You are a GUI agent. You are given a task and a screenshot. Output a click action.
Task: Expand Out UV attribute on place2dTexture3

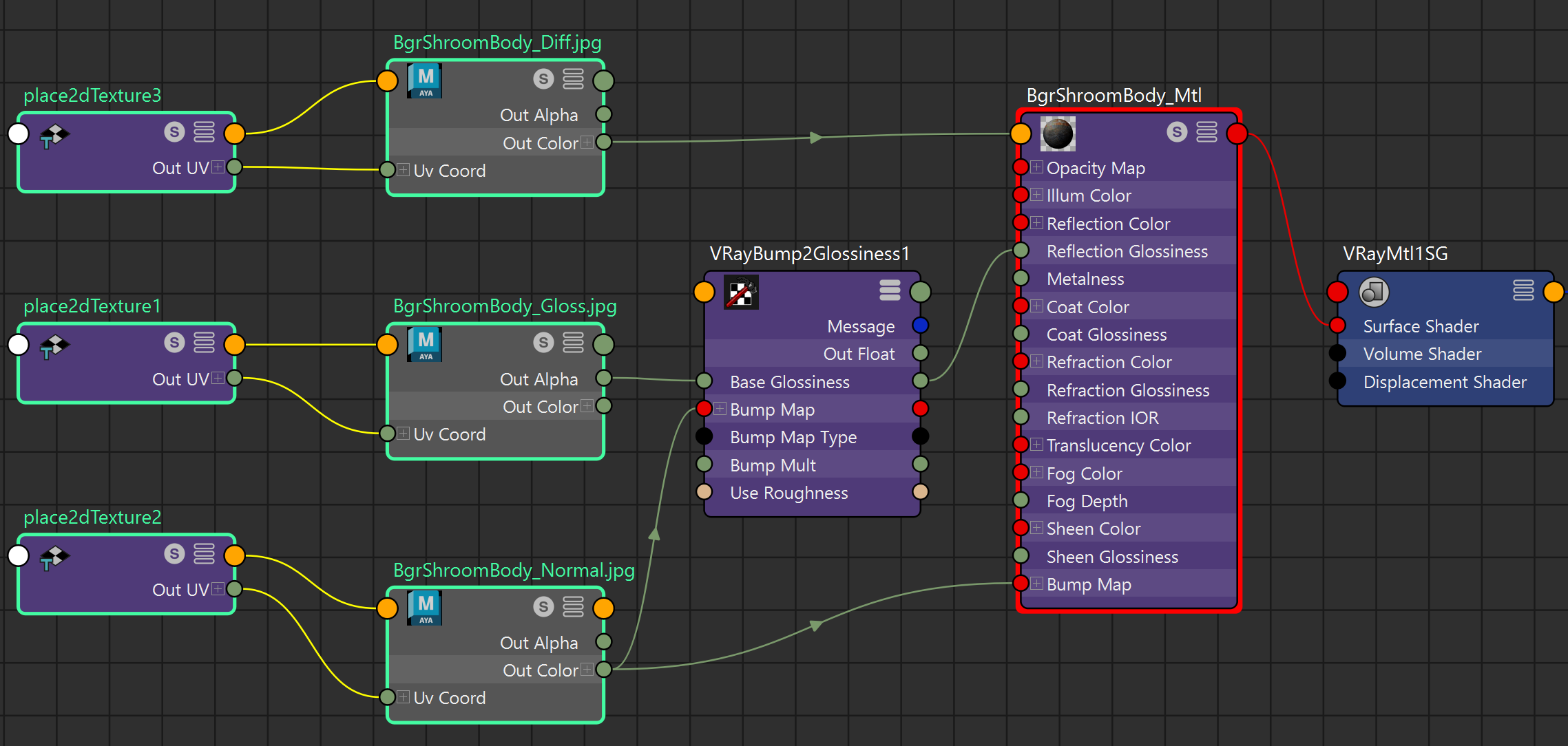click(218, 167)
